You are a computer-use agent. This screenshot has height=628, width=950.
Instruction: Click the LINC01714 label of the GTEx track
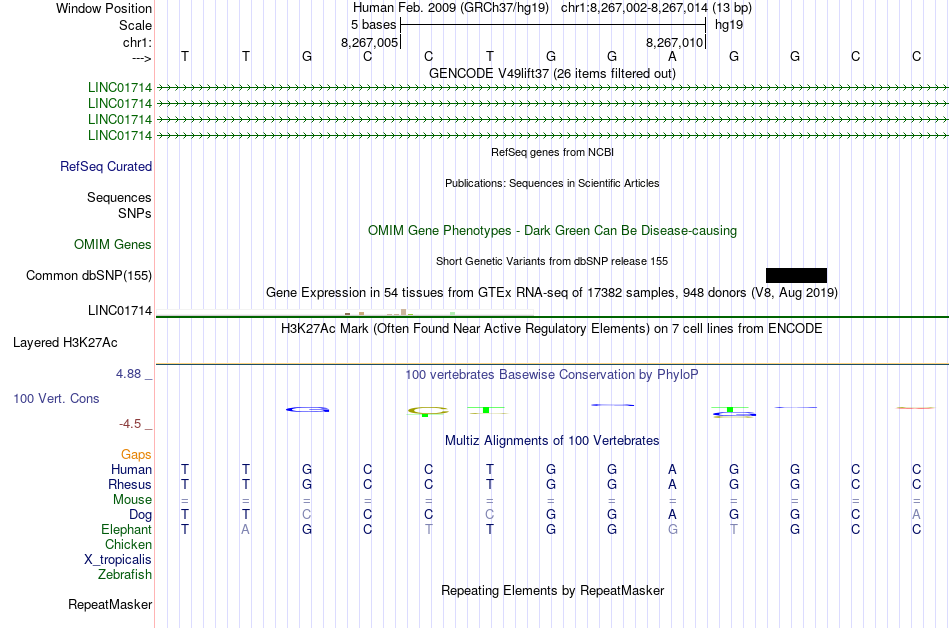coord(119,311)
